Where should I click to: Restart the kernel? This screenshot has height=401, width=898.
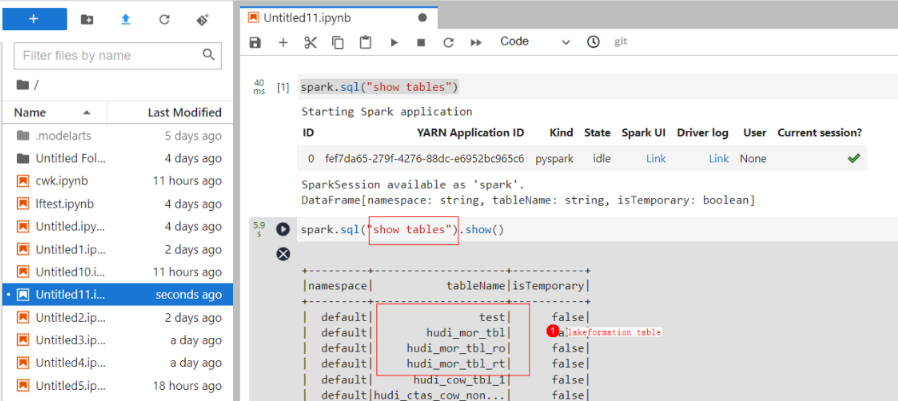click(448, 42)
